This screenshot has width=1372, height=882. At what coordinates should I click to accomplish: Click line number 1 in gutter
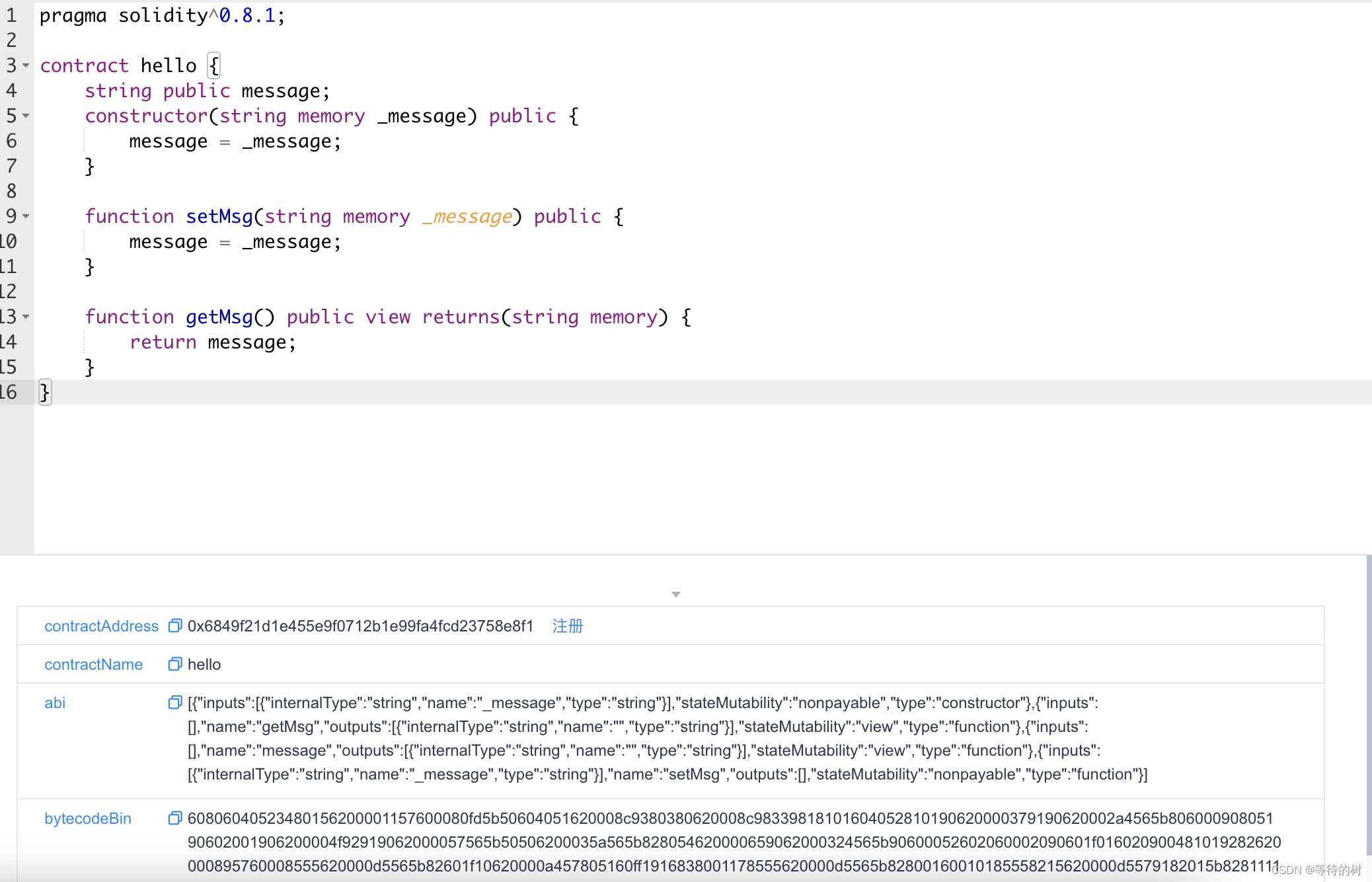[x=11, y=15]
